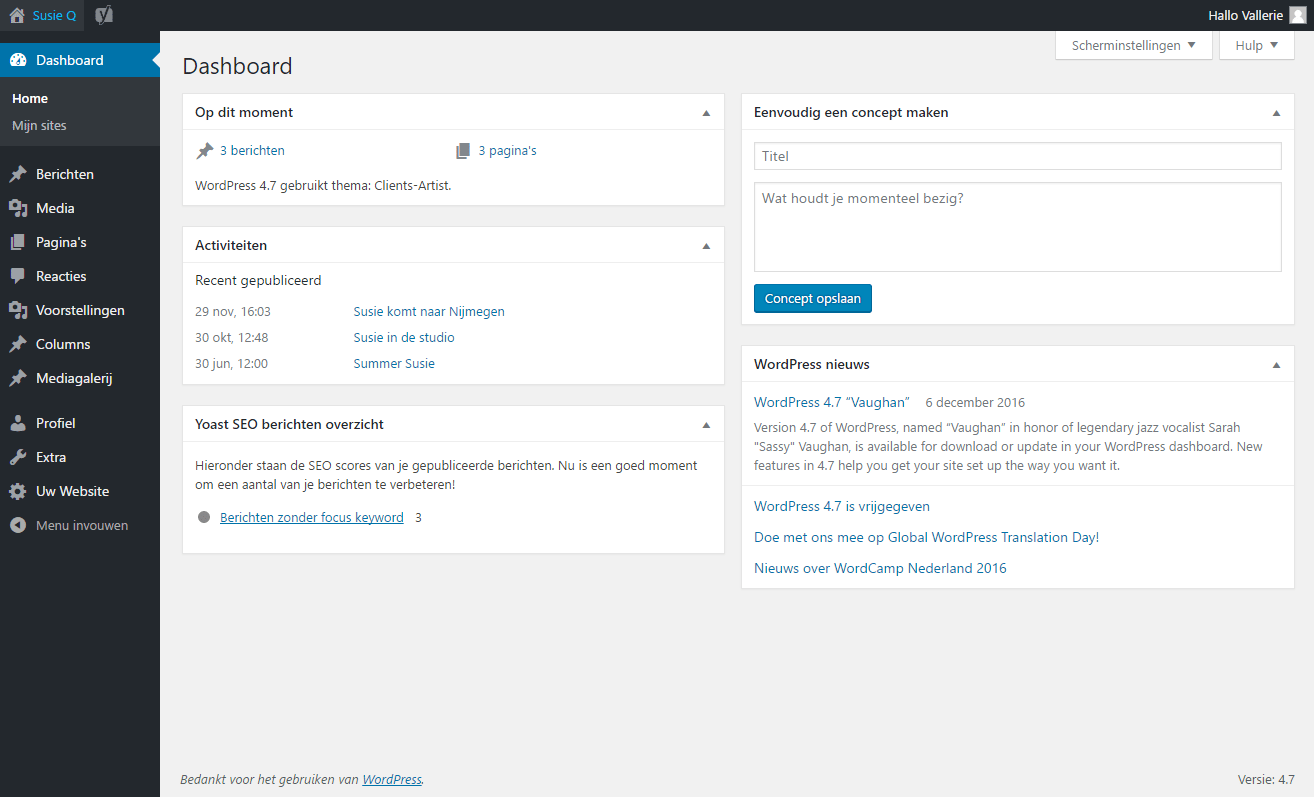The width and height of the screenshot is (1314, 797).
Task: Click the grey SEO score dot
Action: pyautogui.click(x=204, y=518)
